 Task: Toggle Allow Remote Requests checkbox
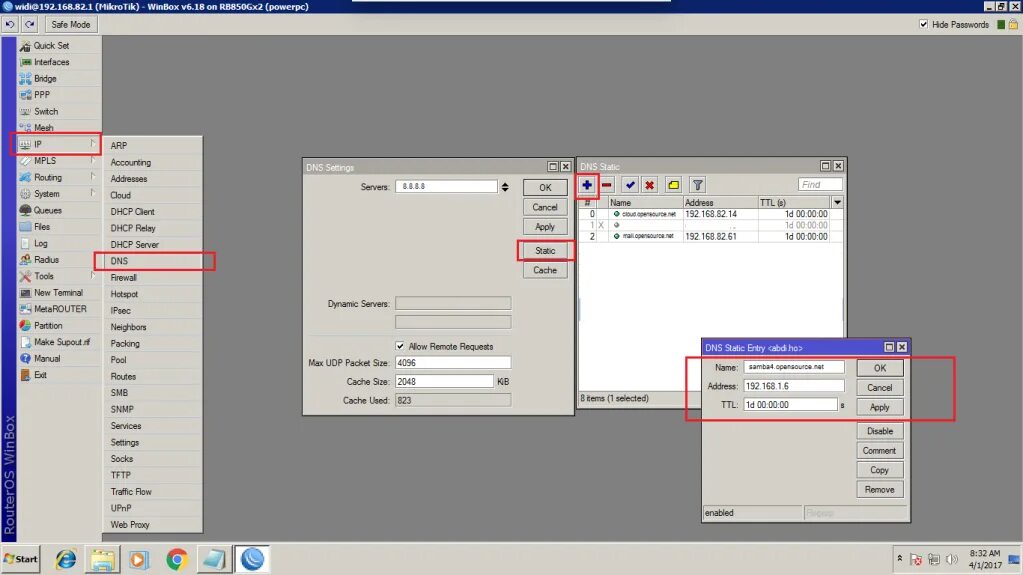click(400, 347)
